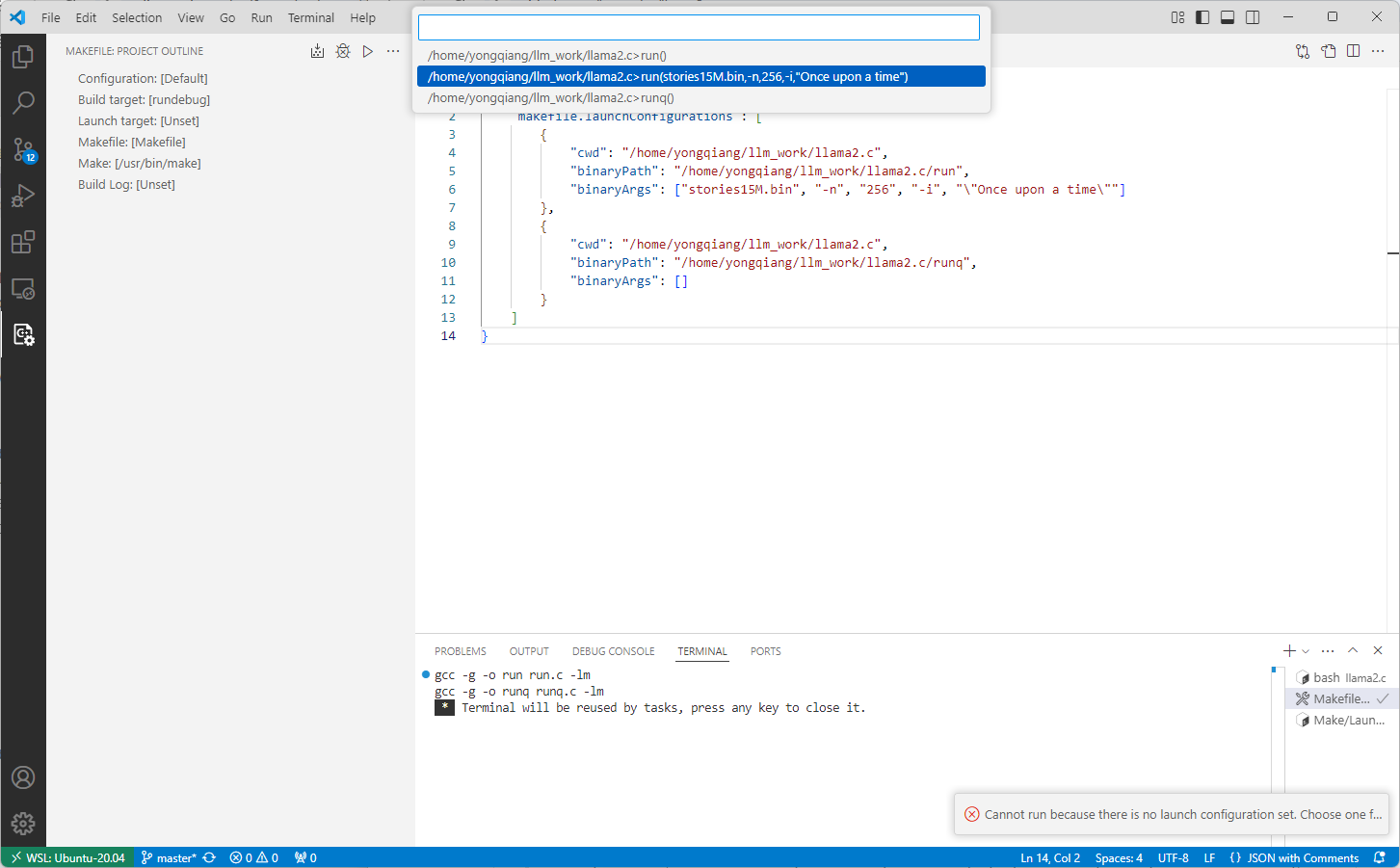Viewport: 1400px width, 868px height.
Task: Open Makefile outline more actions menu
Action: (393, 51)
